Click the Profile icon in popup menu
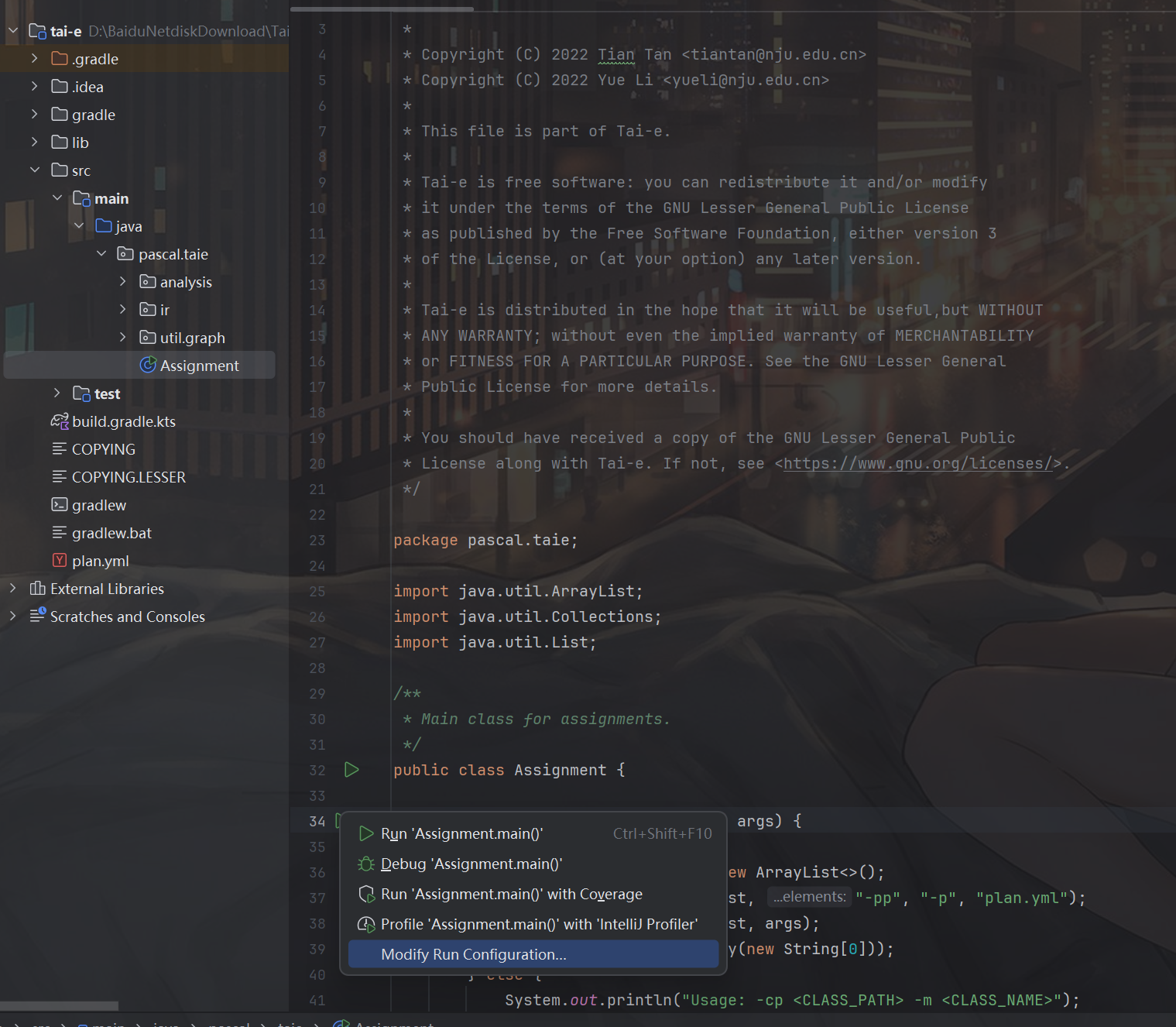The width and height of the screenshot is (1176, 1027). pos(366,925)
